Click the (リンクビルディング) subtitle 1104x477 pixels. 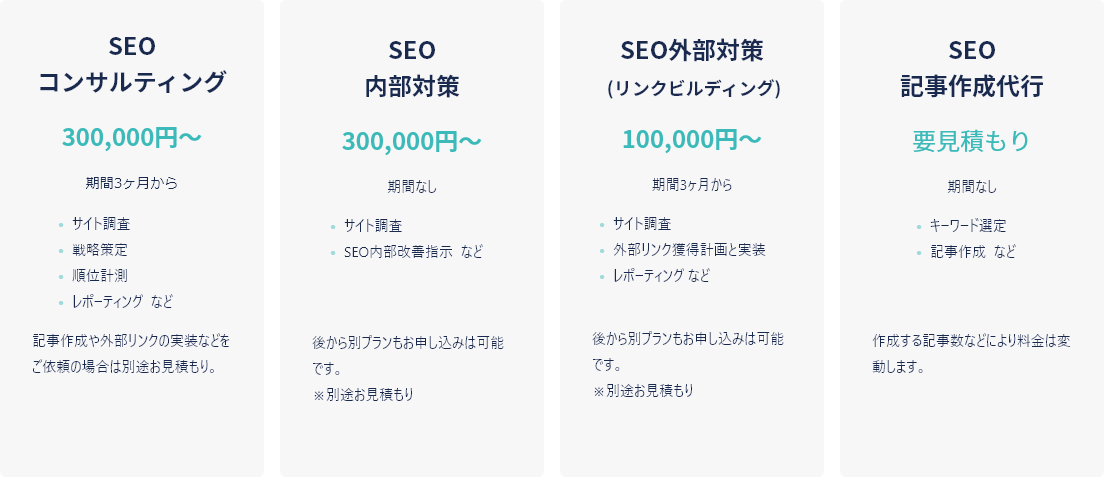click(x=692, y=87)
